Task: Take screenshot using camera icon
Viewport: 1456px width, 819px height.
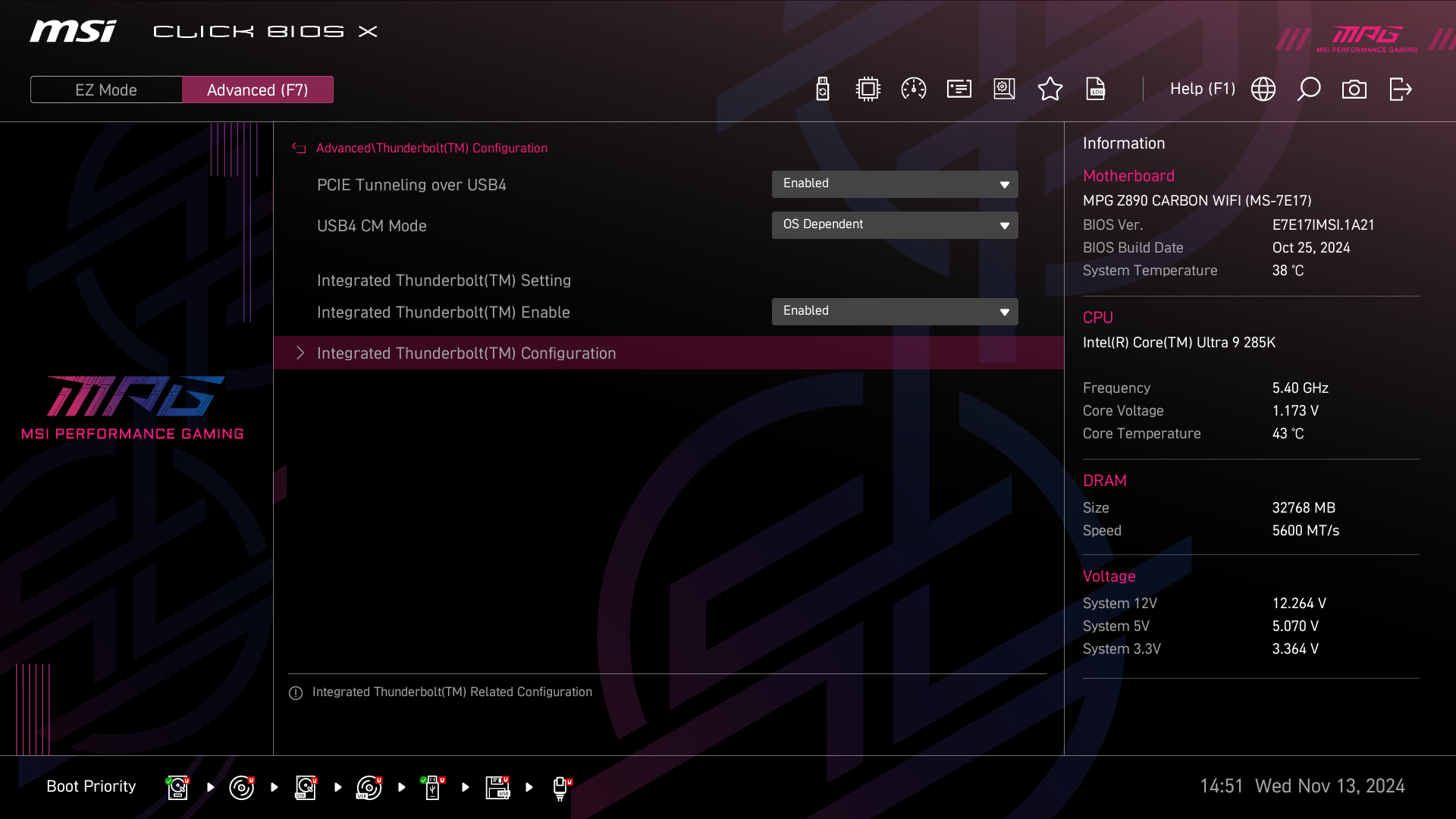Action: 1354,89
